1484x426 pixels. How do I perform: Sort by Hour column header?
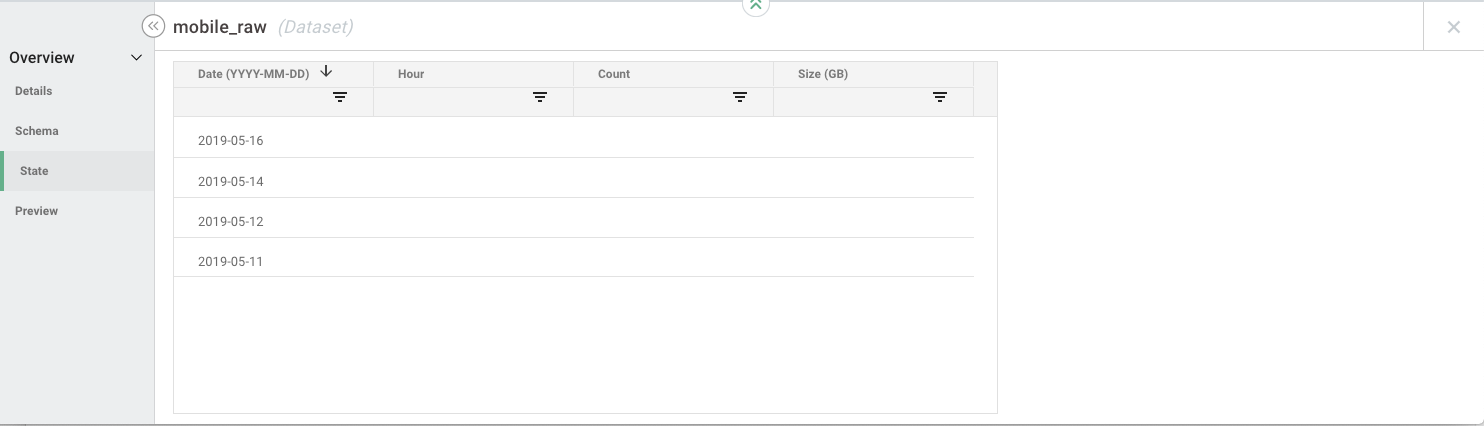[411, 74]
